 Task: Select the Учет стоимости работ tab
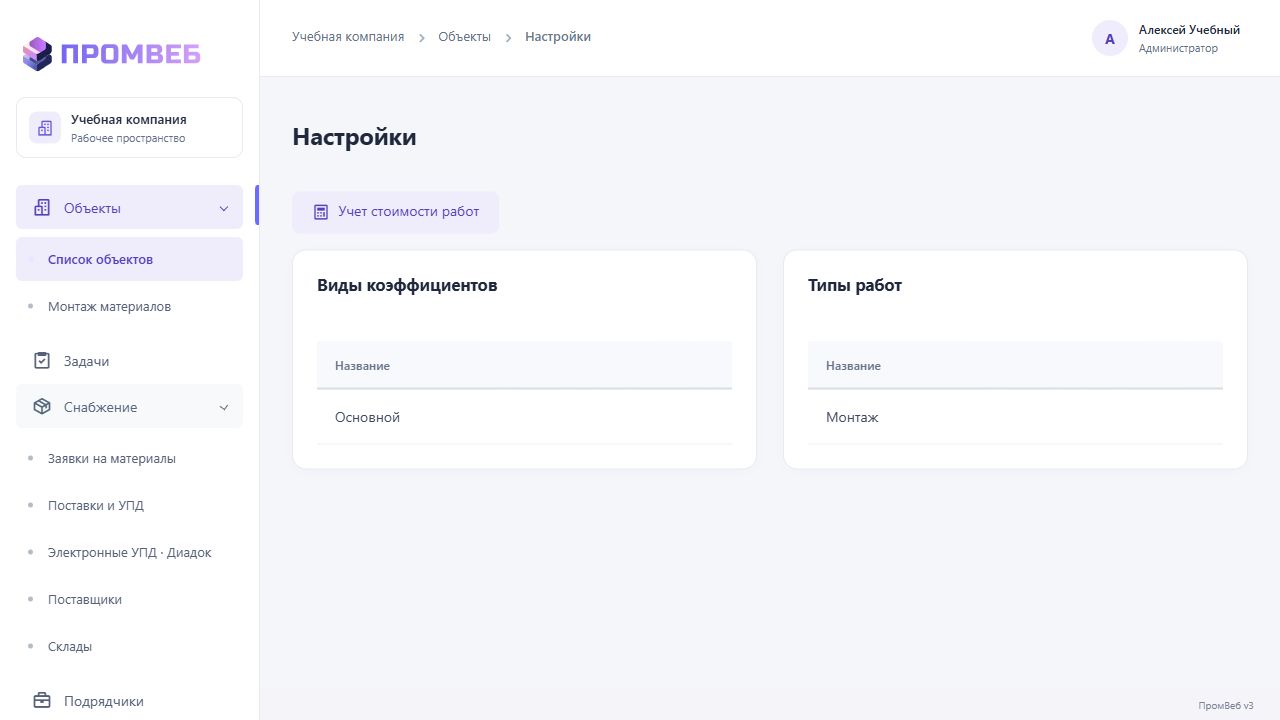[395, 212]
